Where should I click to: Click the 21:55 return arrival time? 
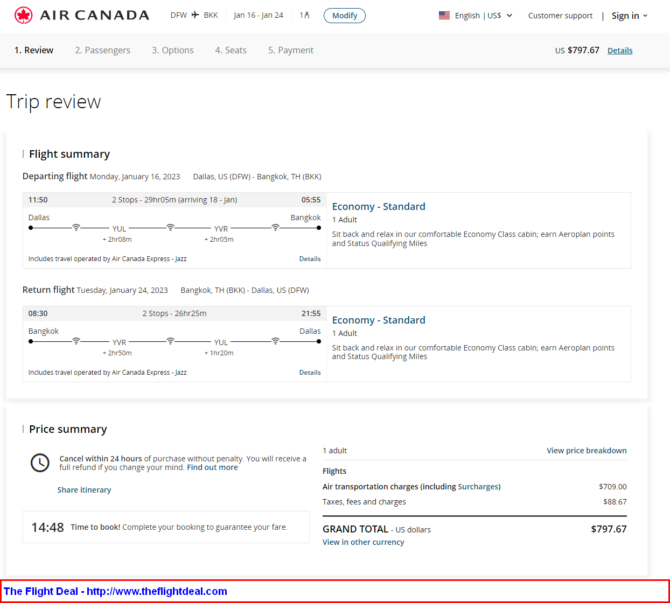[311, 313]
